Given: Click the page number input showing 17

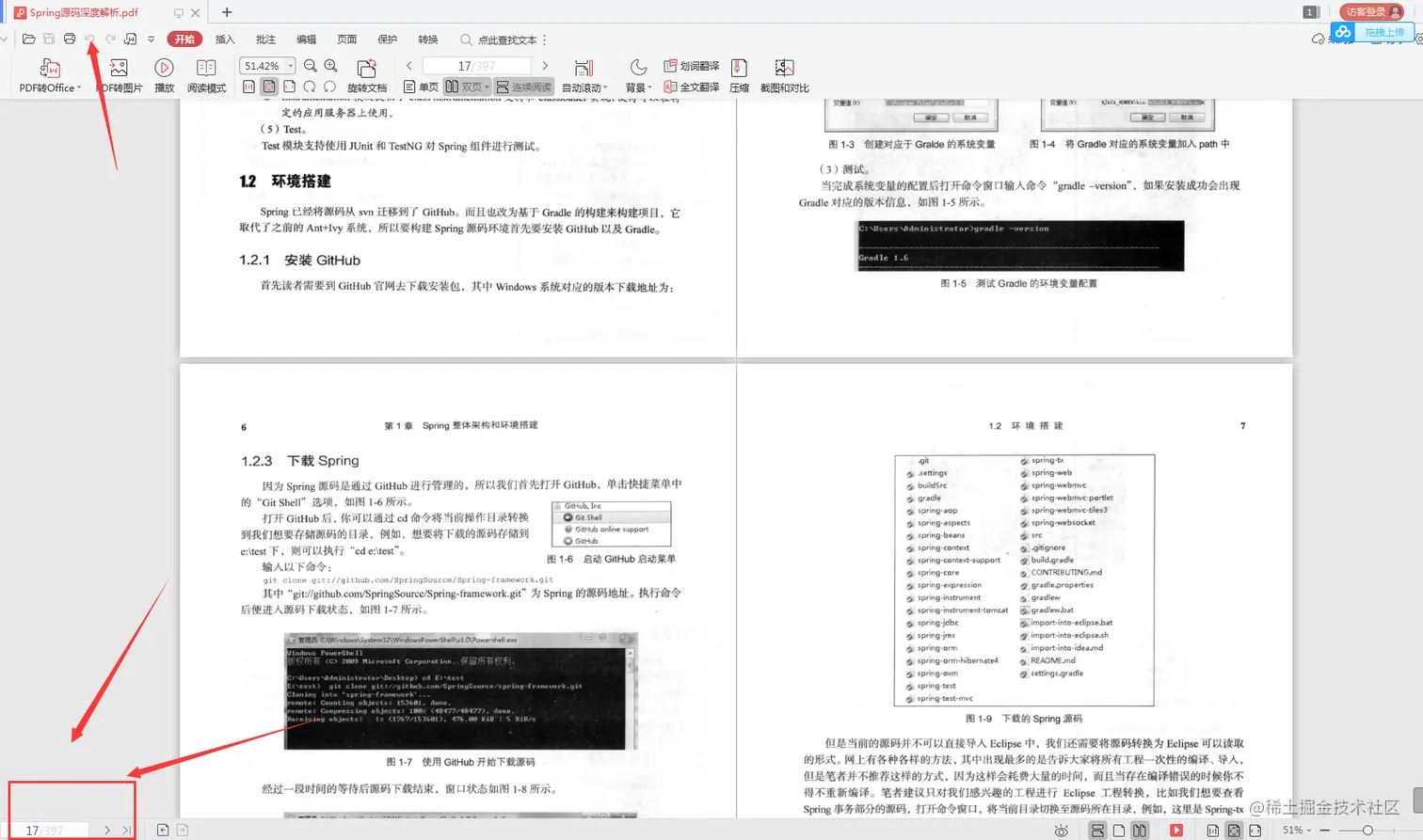Looking at the screenshot, I should pyautogui.click(x=469, y=65).
